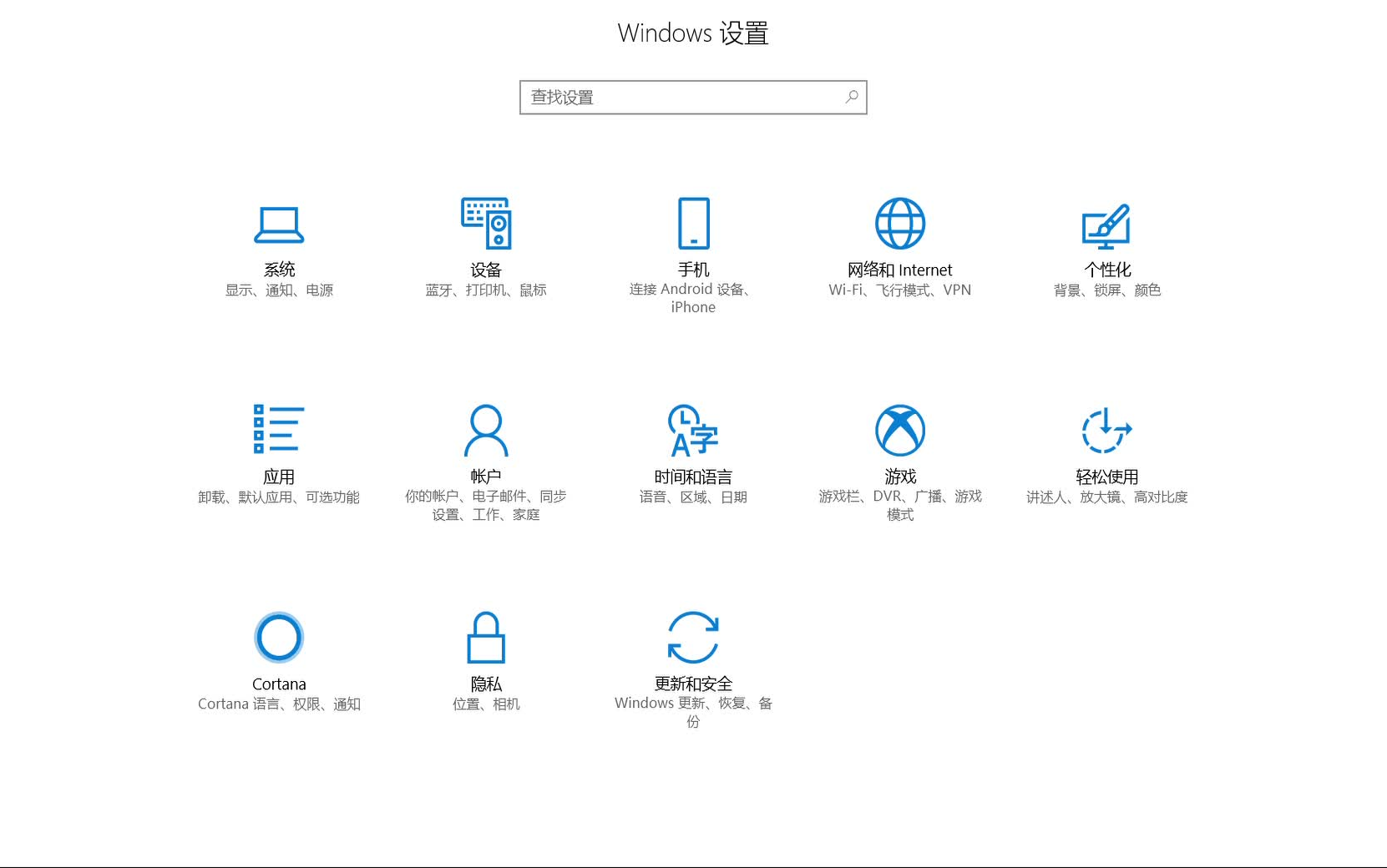Viewport: 1387px width, 868px height.
Task: Click the 显示、通知、电源 description
Action: (279, 290)
